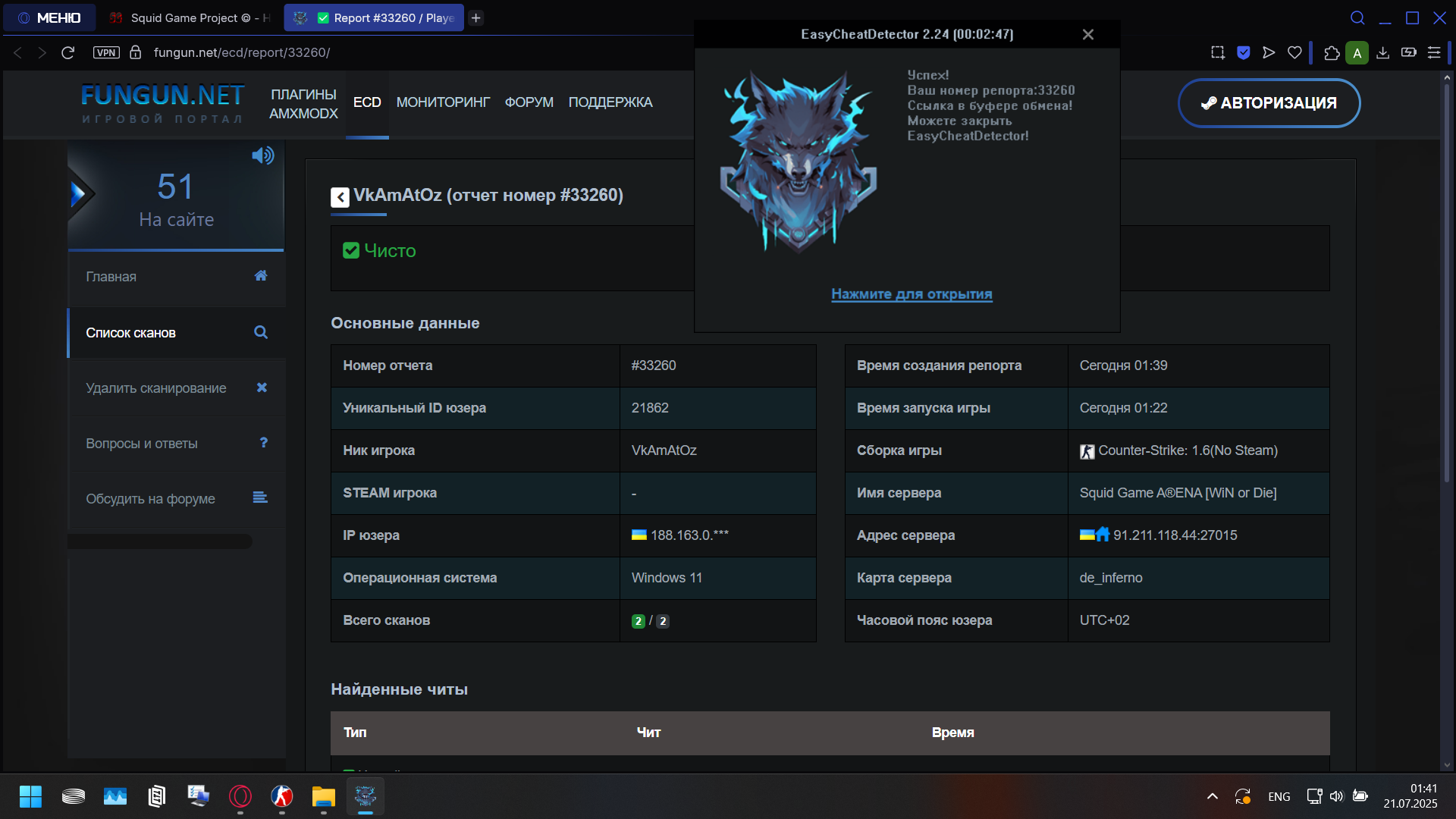Click the browser back button
The image size is (1456, 819).
tap(17, 52)
